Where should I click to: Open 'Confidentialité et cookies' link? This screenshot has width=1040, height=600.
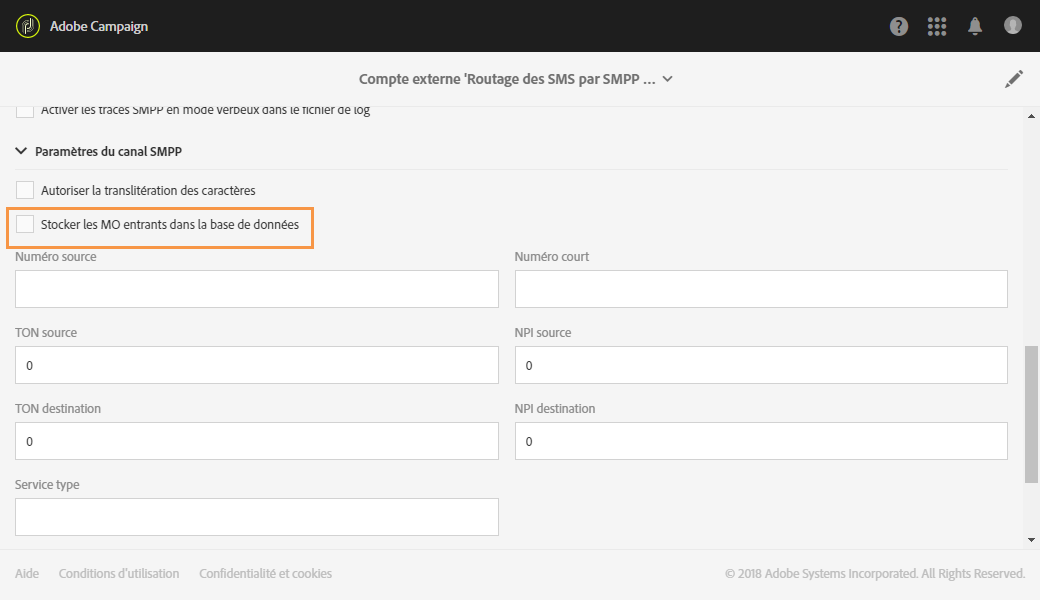coord(265,574)
